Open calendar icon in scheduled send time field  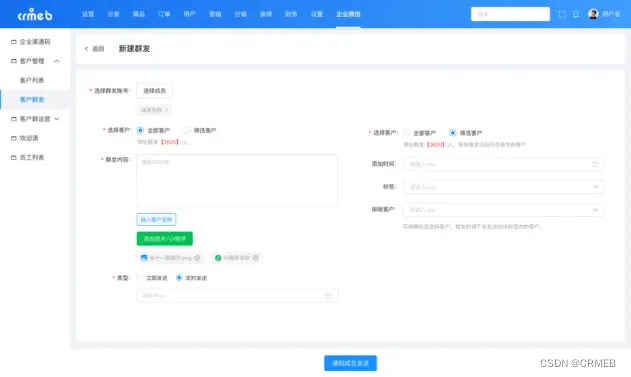tap(328, 296)
